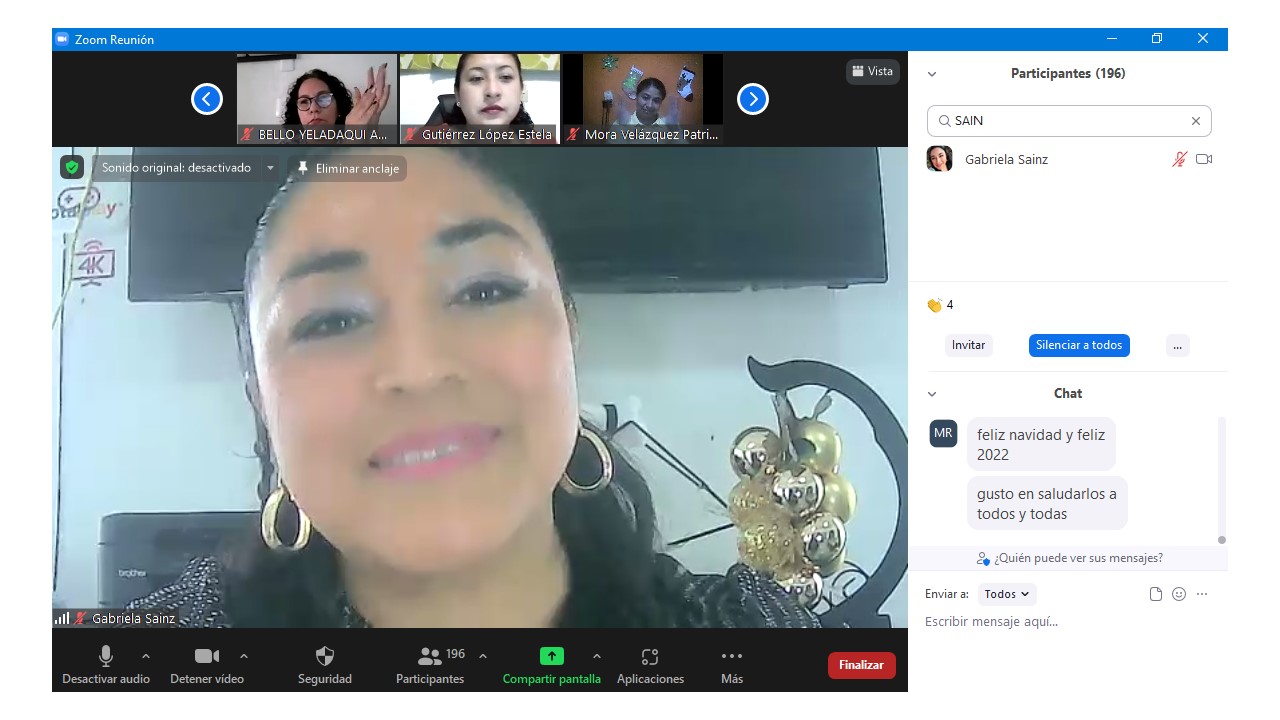Open the Aplicaciones icon in toolbar
This screenshot has width=1280, height=720.
point(650,657)
